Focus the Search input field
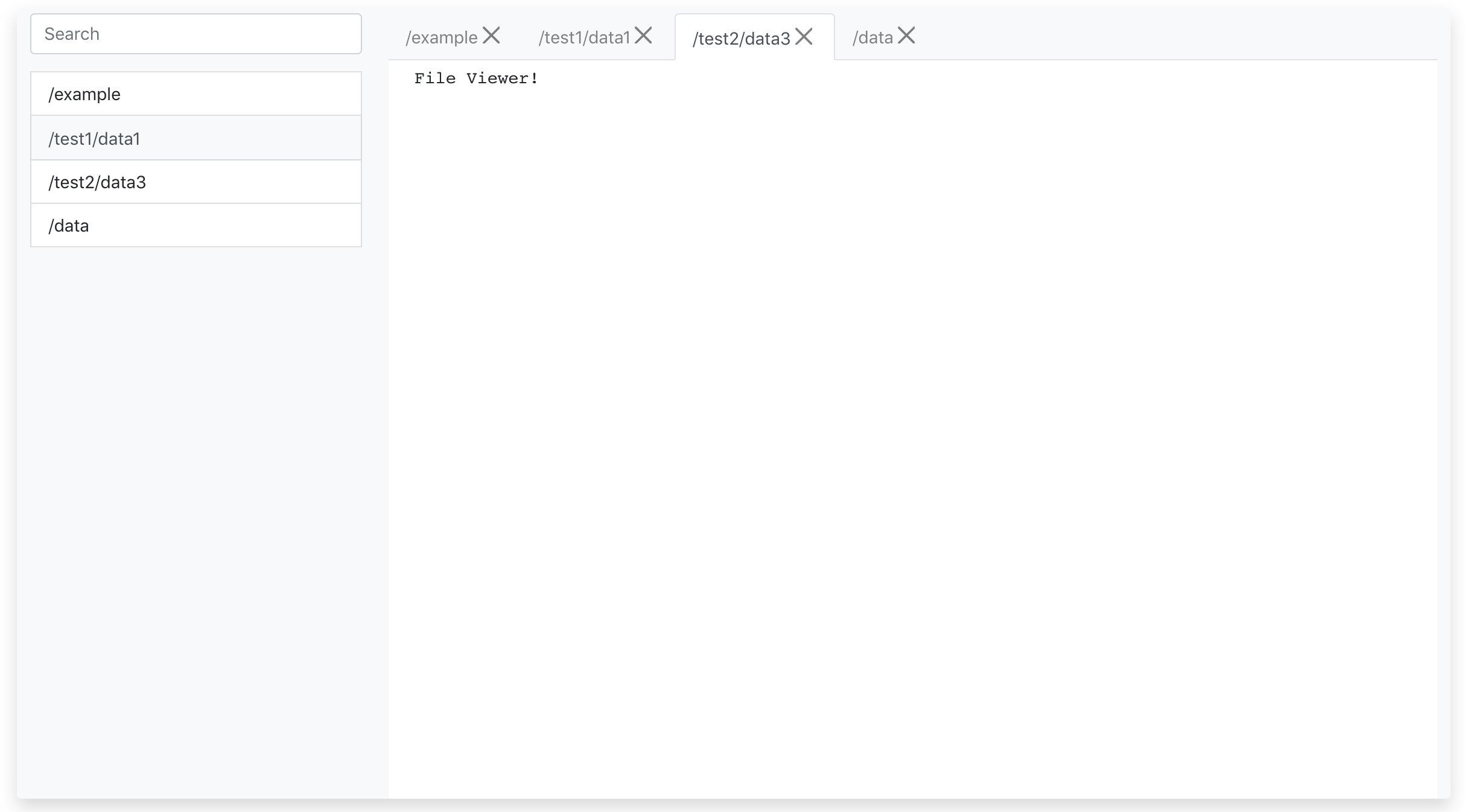Viewport: 1465px width, 812px height. [196, 34]
